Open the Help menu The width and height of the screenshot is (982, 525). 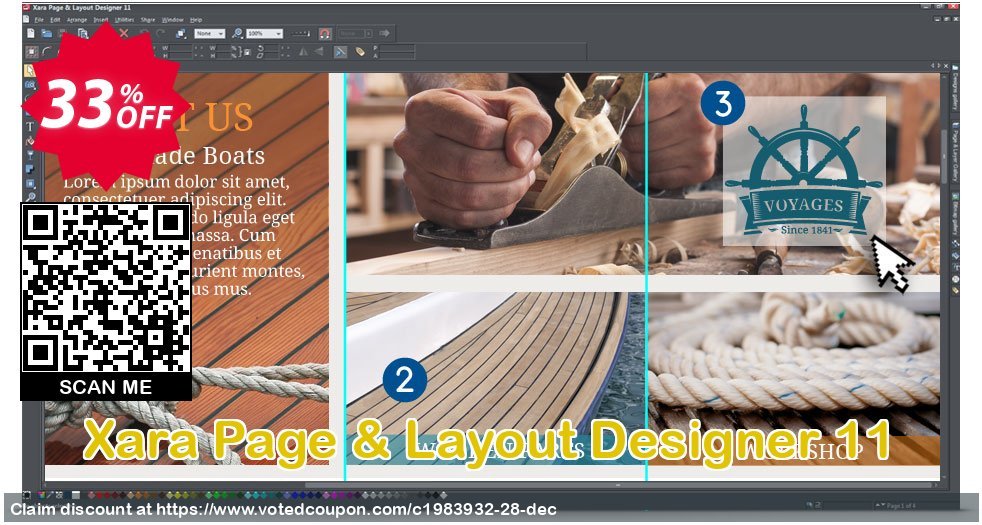pos(196,20)
